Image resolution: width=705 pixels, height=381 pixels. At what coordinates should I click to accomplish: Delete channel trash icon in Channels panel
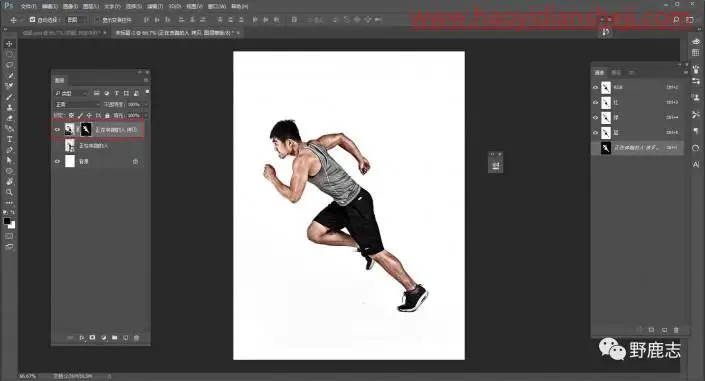(676, 330)
